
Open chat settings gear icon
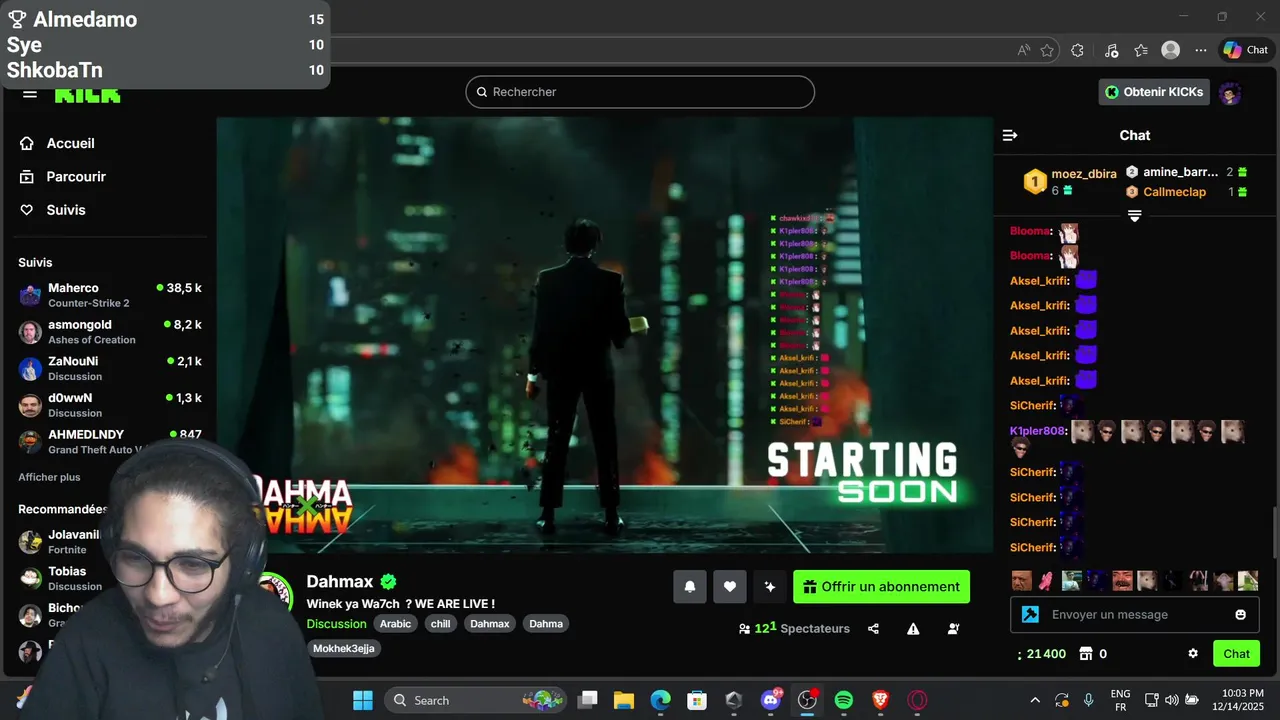coord(1193,654)
